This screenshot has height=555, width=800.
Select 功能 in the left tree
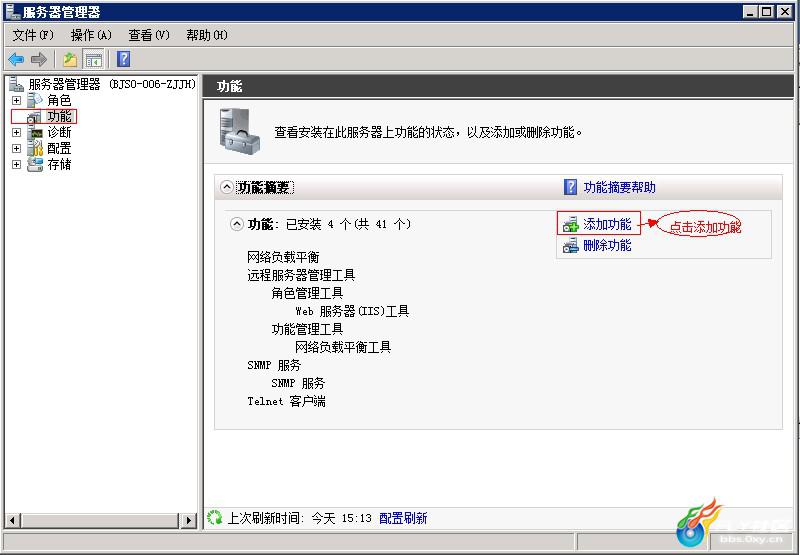tap(59, 117)
